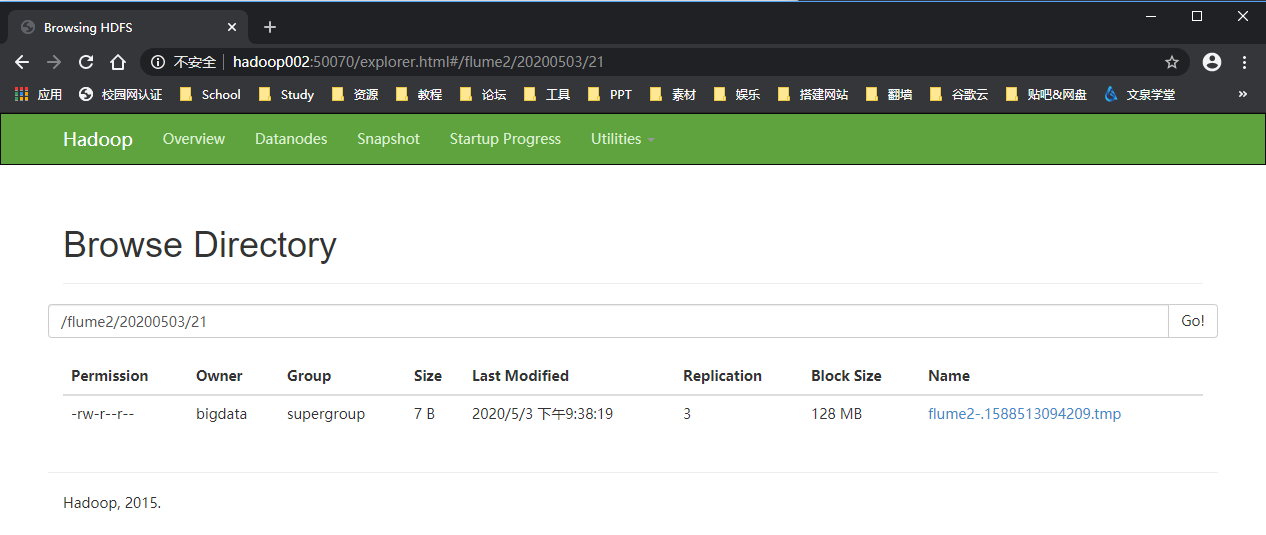Click the browser address bar URL
The height and width of the screenshot is (535, 1266).
coord(418,62)
